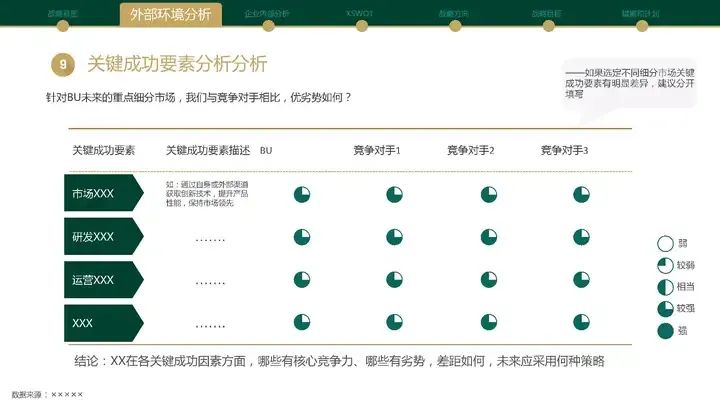This screenshot has width=720, height=405.
Task: Click the timeline dot under the XSWOT tab
Action: [x=362, y=26]
